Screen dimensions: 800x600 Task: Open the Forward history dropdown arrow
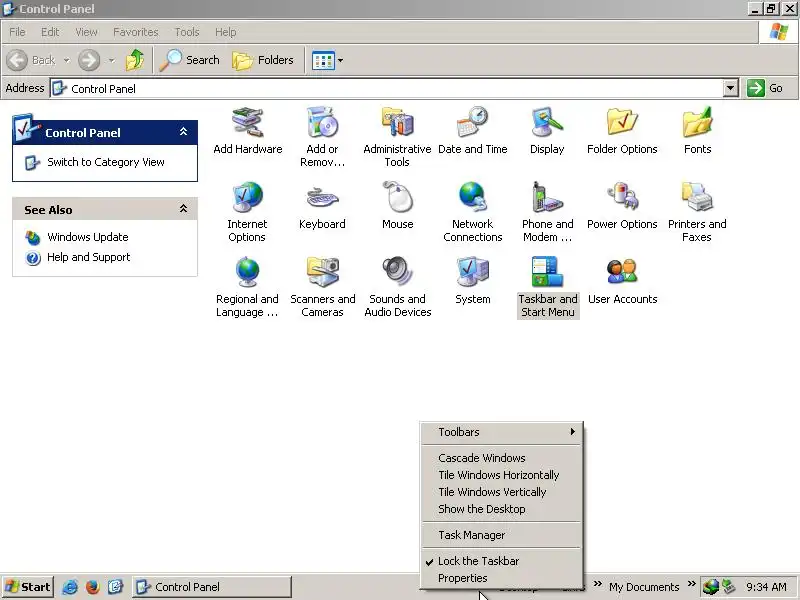[x=111, y=60]
